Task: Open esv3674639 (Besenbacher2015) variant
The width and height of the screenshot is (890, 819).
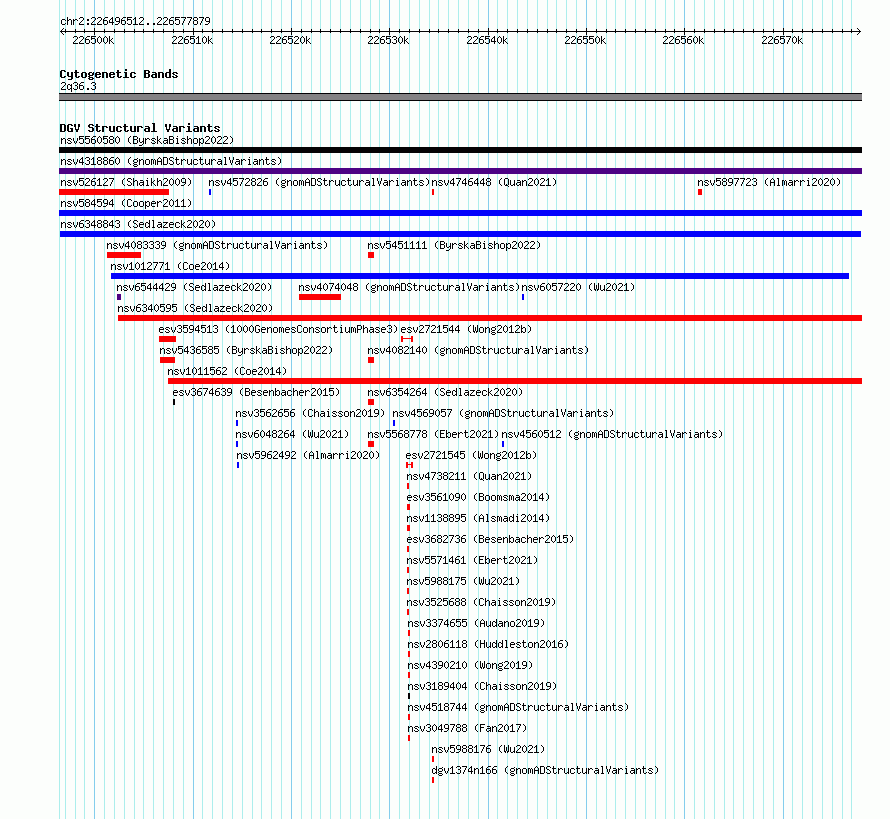Action: (x=256, y=392)
